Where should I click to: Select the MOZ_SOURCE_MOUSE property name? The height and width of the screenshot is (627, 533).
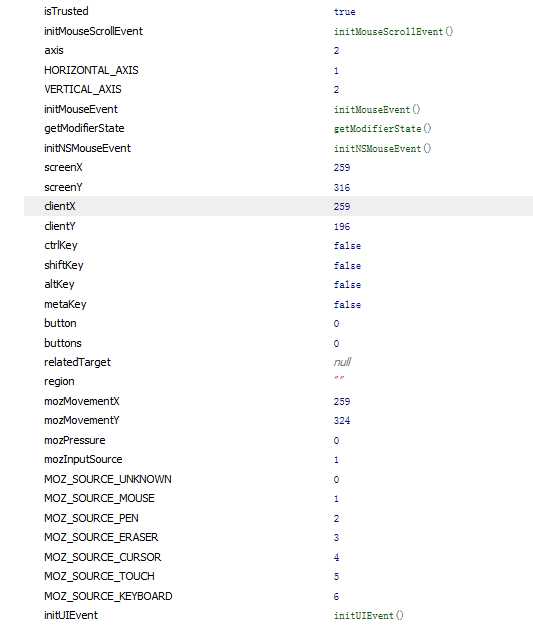click(100, 498)
